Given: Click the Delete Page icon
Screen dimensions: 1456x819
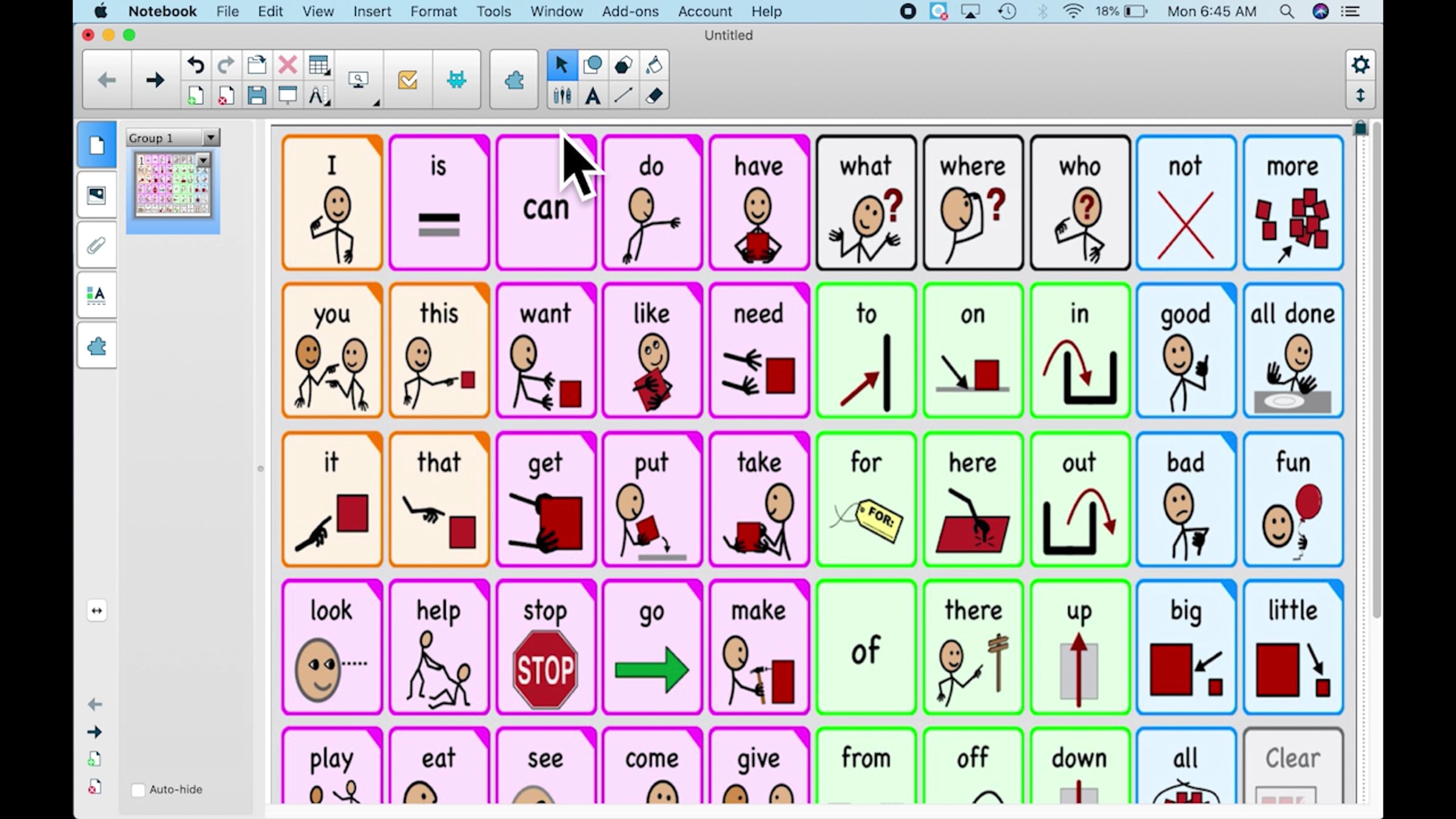Looking at the screenshot, I should pyautogui.click(x=226, y=96).
